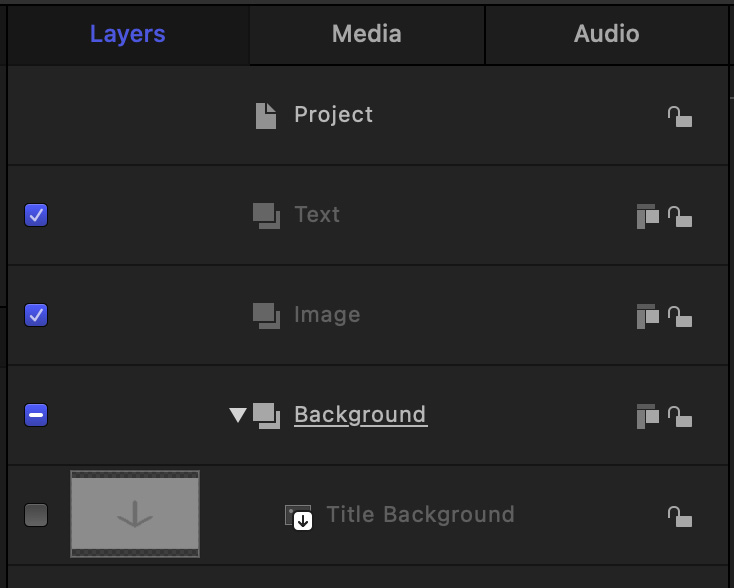Click the Text group stack icon
The height and width of the screenshot is (588, 734).
pyautogui.click(x=266, y=215)
